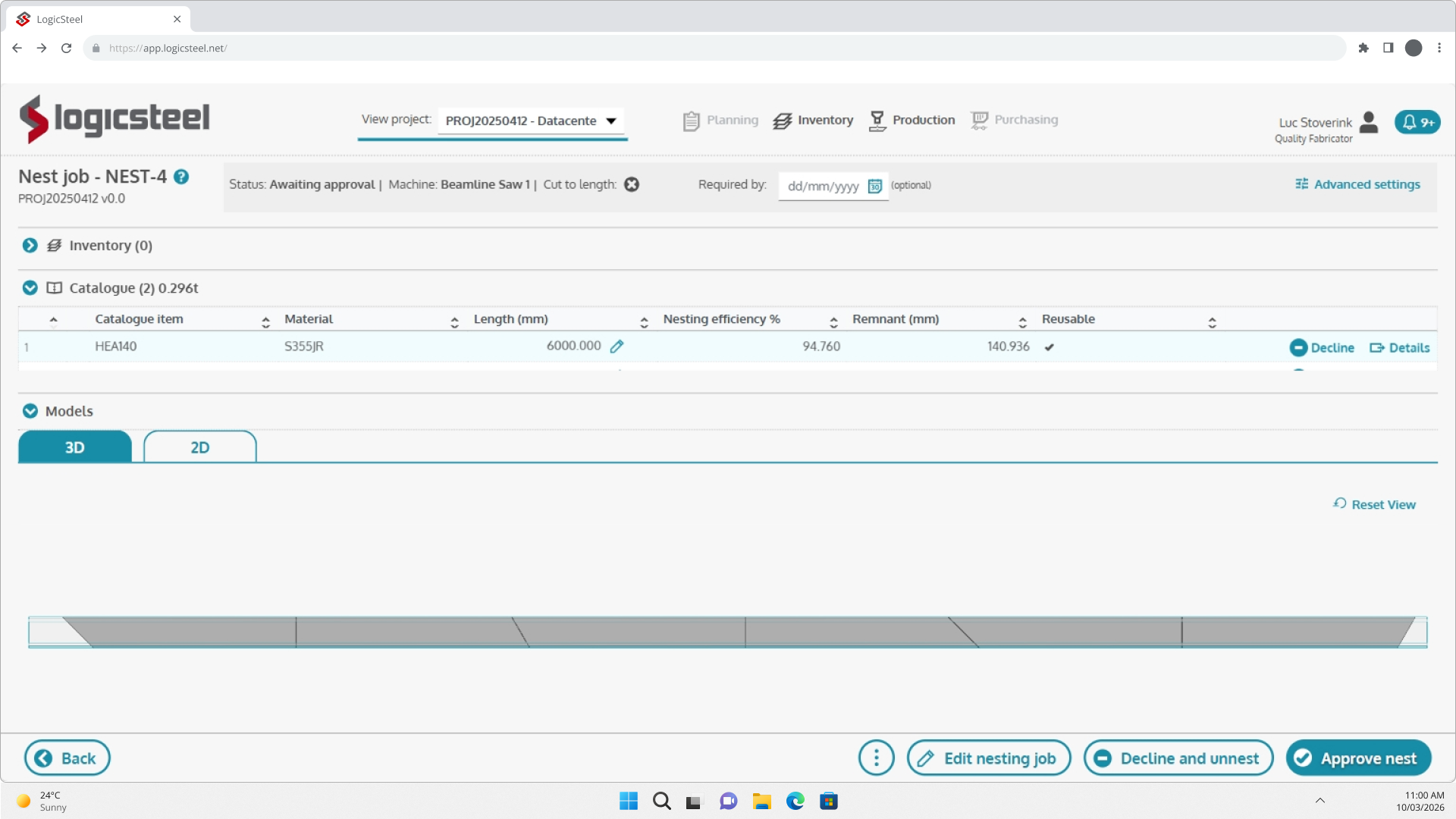Click the edit pencil next to length 6000.000
The image size is (1456, 819).
[617, 347]
